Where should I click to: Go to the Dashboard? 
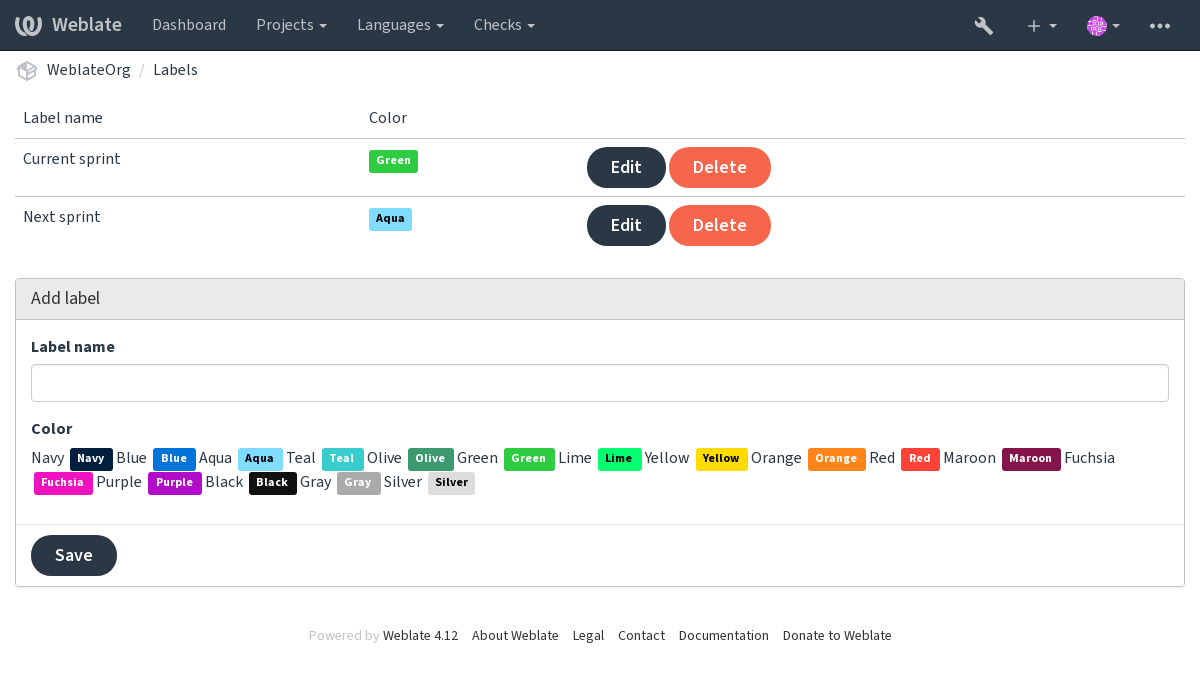click(189, 25)
